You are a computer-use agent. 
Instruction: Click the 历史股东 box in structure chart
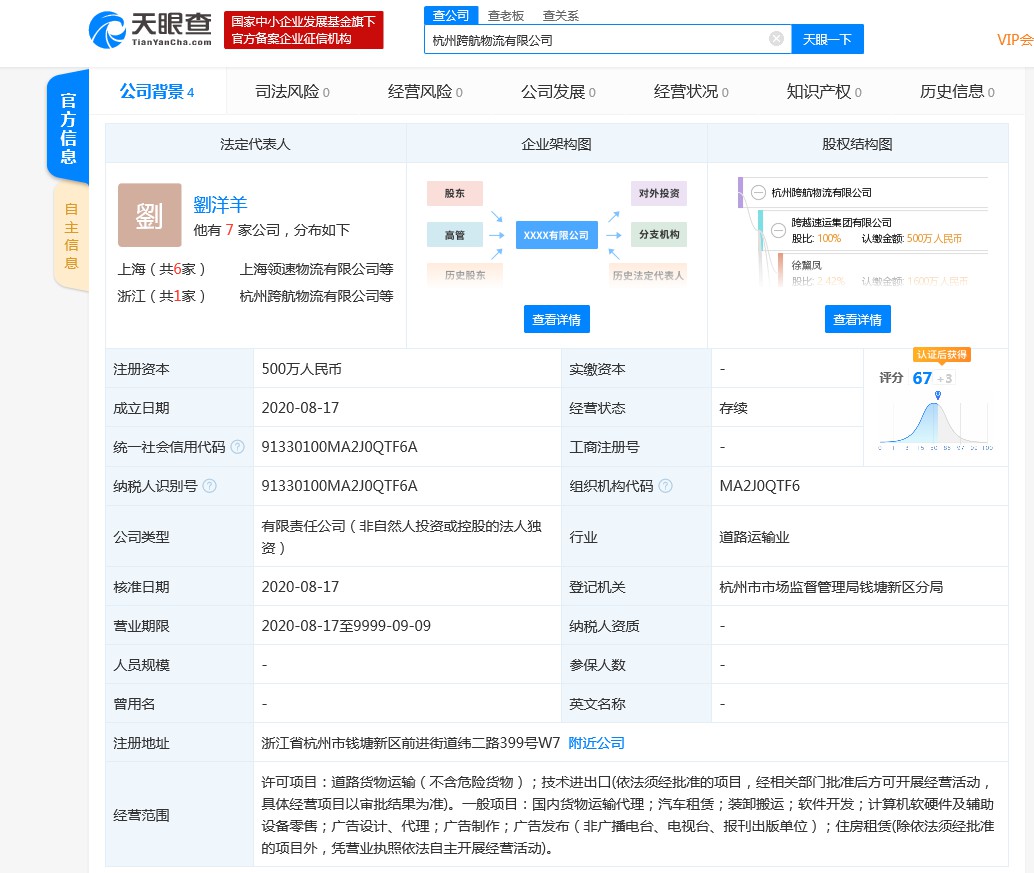(465, 275)
